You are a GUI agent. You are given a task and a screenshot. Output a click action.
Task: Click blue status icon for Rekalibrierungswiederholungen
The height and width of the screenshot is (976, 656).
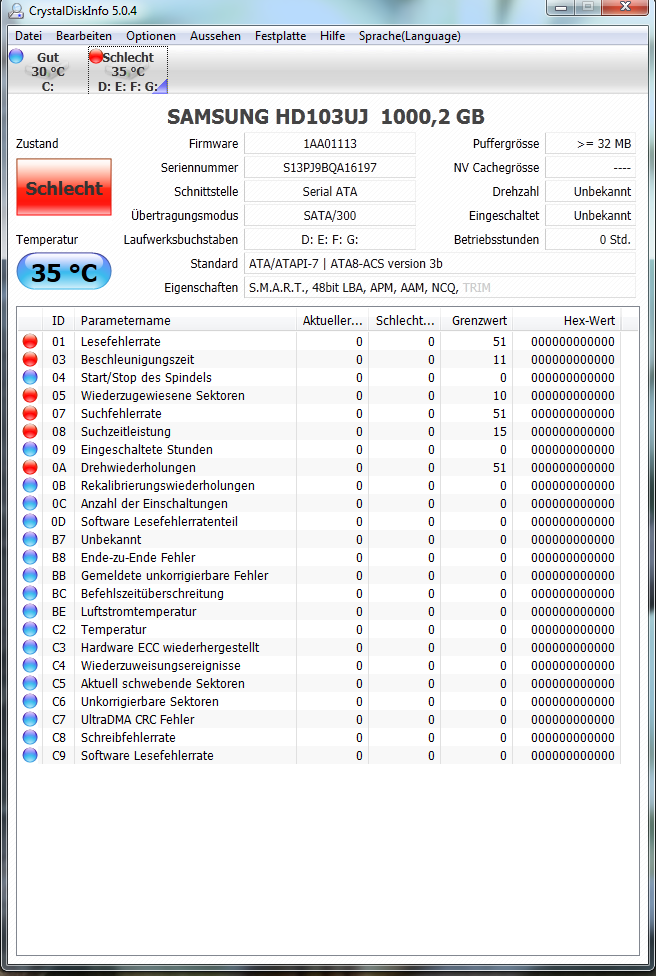[x=30, y=486]
